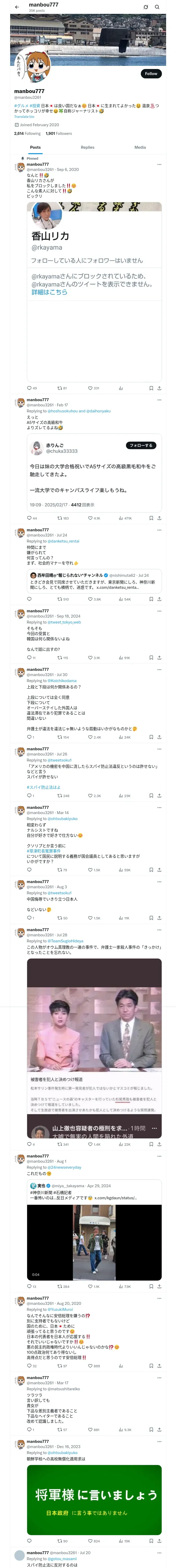
Task: View the 1,901 Followers list
Action: (59, 133)
